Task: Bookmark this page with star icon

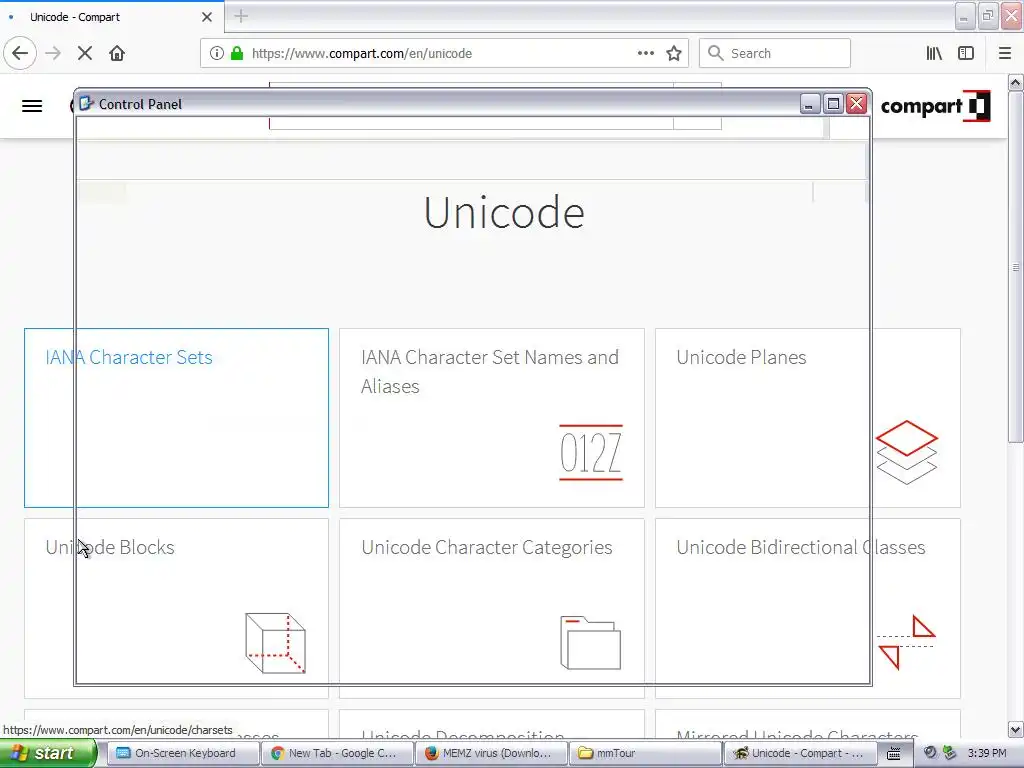Action: 674,54
